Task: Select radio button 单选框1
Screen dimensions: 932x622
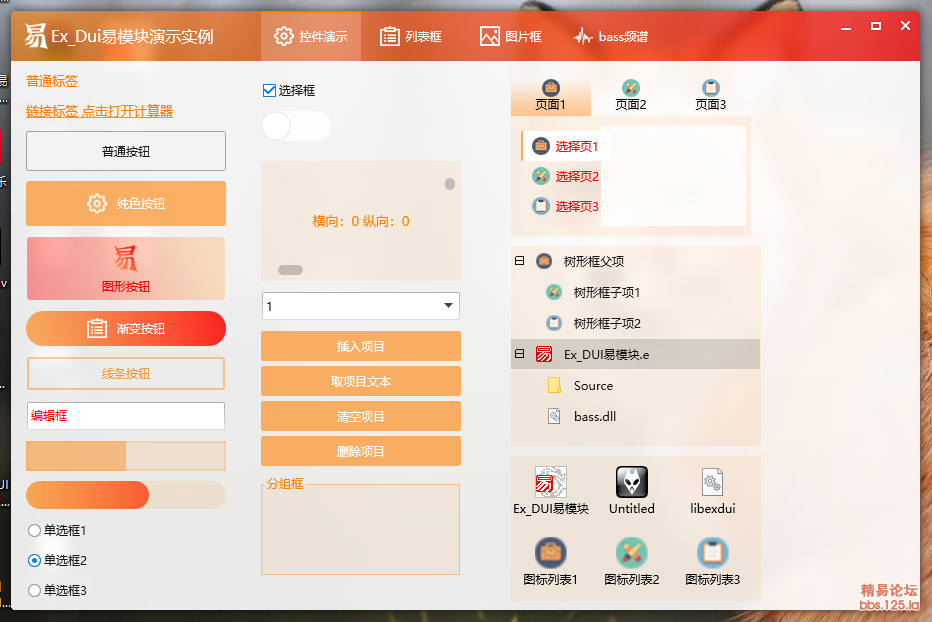Action: (x=34, y=530)
